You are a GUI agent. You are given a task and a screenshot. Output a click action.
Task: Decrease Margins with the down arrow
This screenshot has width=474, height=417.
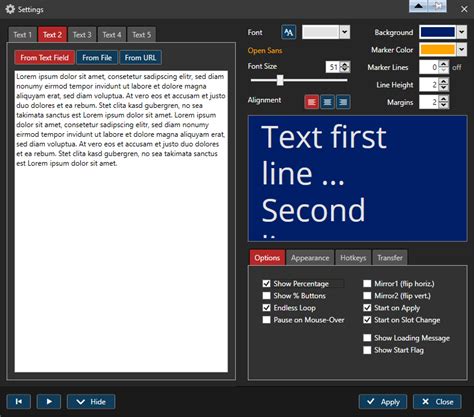tap(443, 105)
